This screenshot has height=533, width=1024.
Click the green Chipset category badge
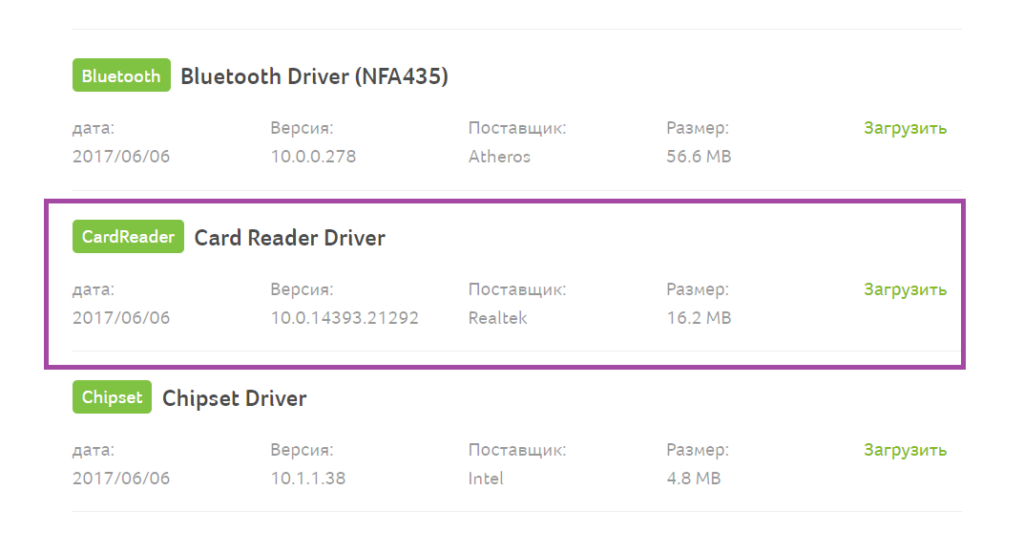point(112,397)
